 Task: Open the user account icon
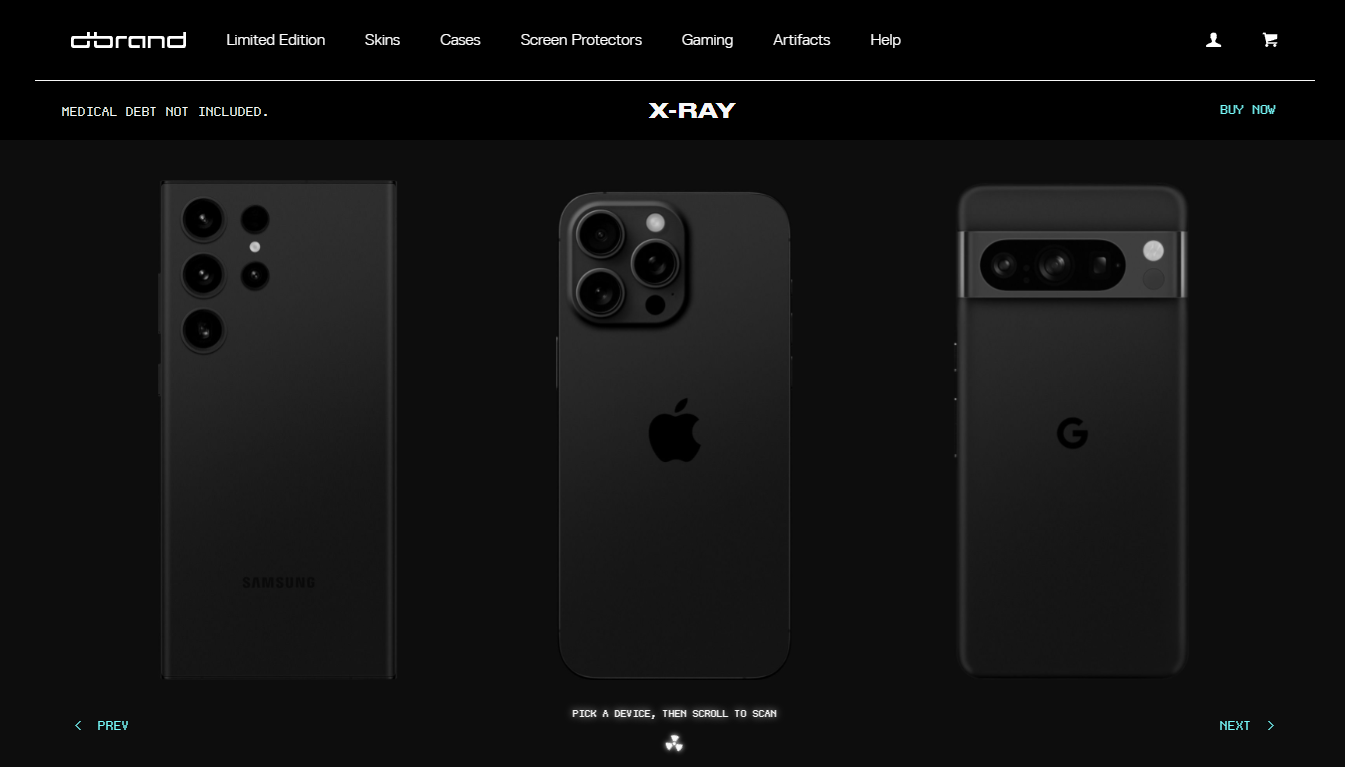[1213, 40]
